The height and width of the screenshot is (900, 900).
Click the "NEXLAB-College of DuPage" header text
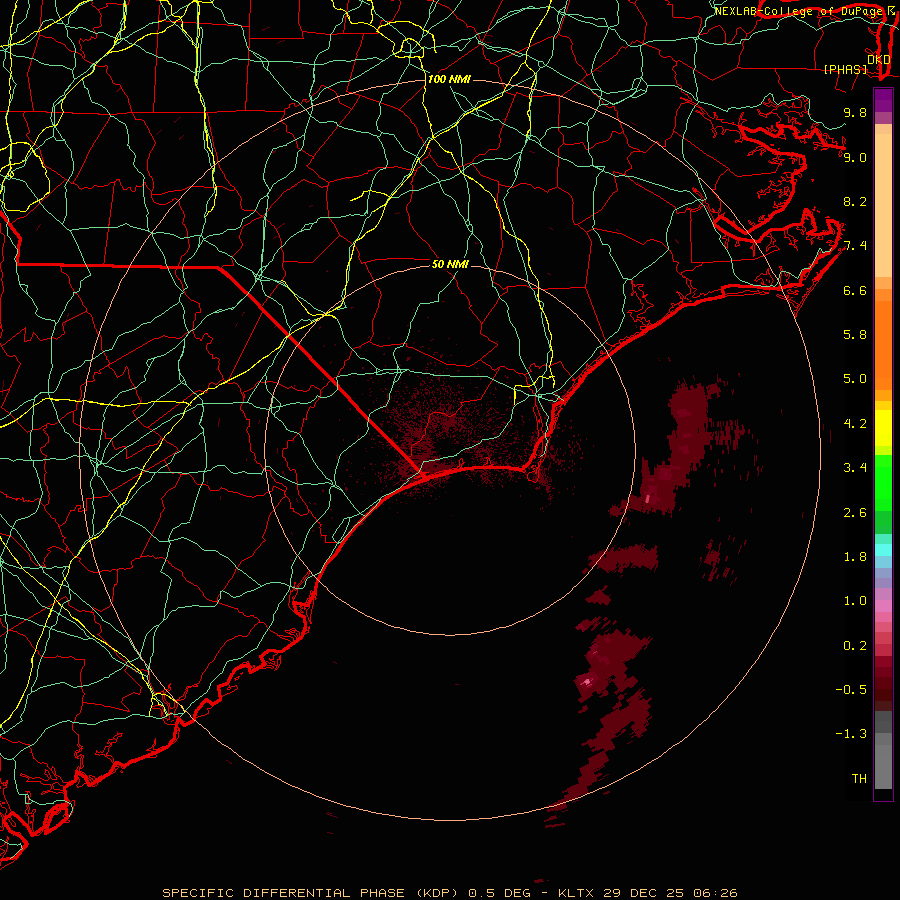[800, 11]
